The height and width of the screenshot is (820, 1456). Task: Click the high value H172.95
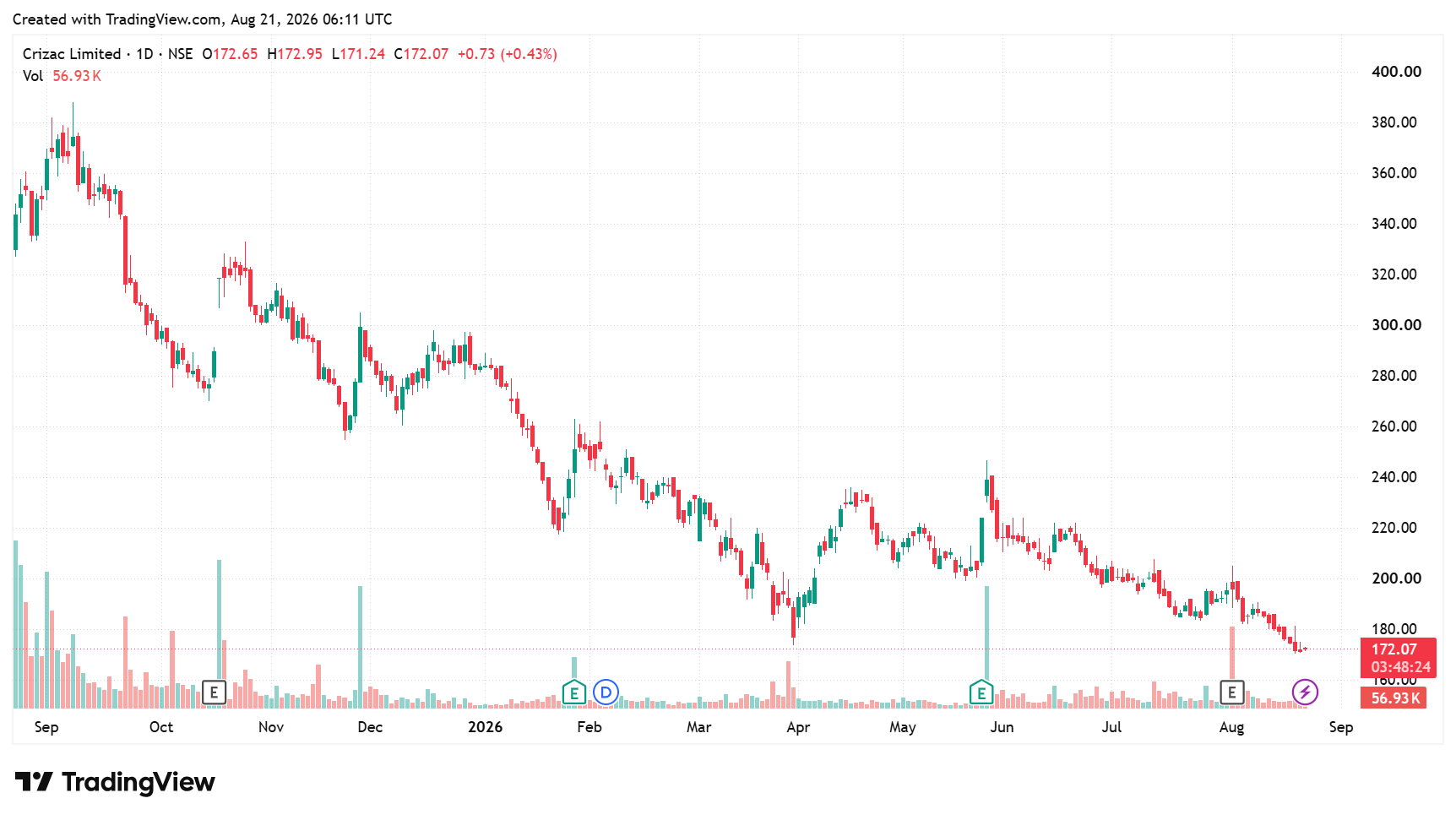(295, 54)
